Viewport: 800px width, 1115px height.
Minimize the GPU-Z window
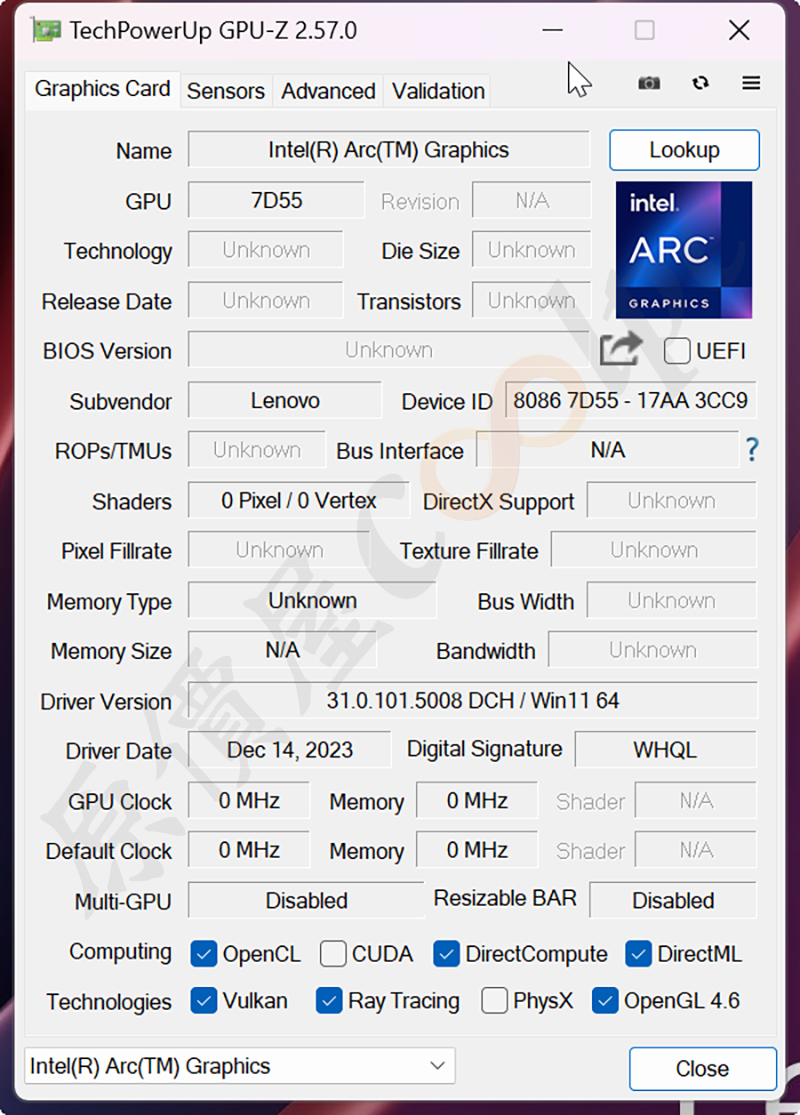pos(552,31)
